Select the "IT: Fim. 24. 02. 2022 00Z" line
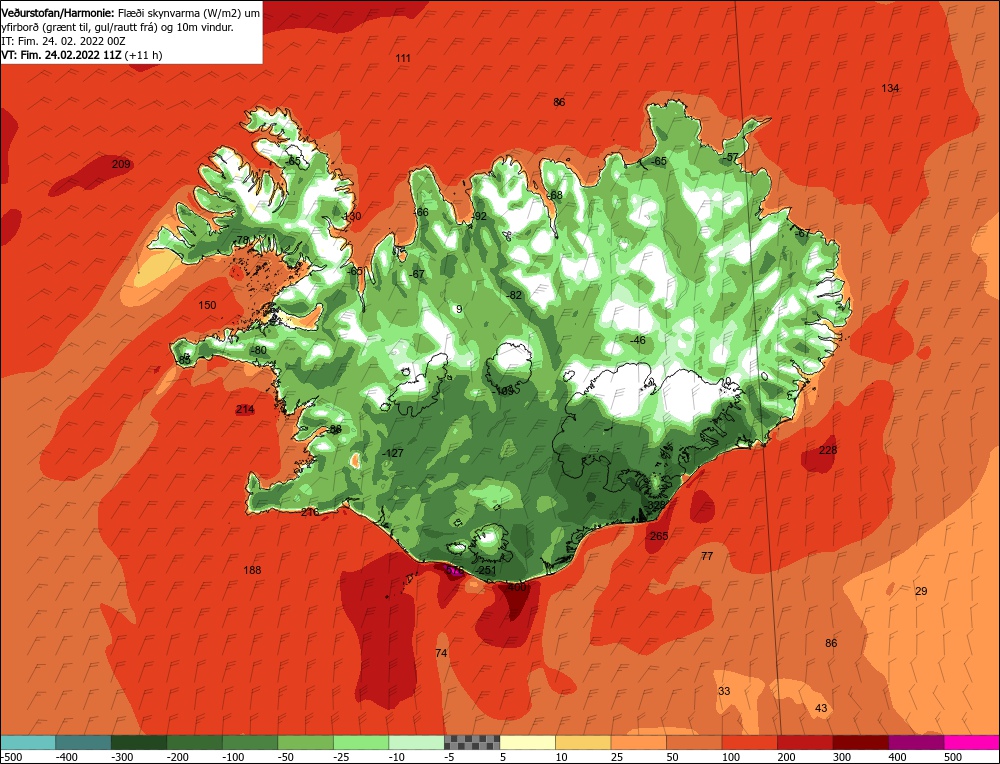Image resolution: width=1000 pixels, height=764 pixels. (x=64, y=41)
